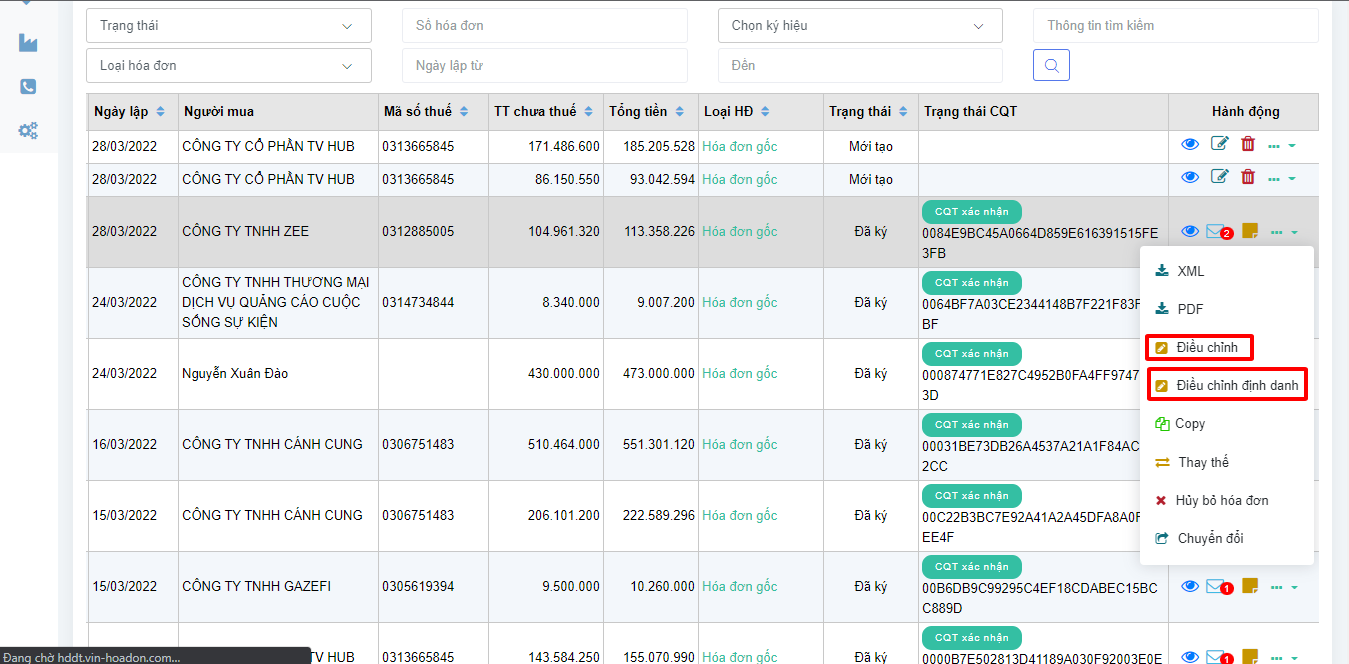Open mail icon for CÔNG TY TNHH ZEE
The width and height of the screenshot is (1349, 664).
click(1215, 232)
